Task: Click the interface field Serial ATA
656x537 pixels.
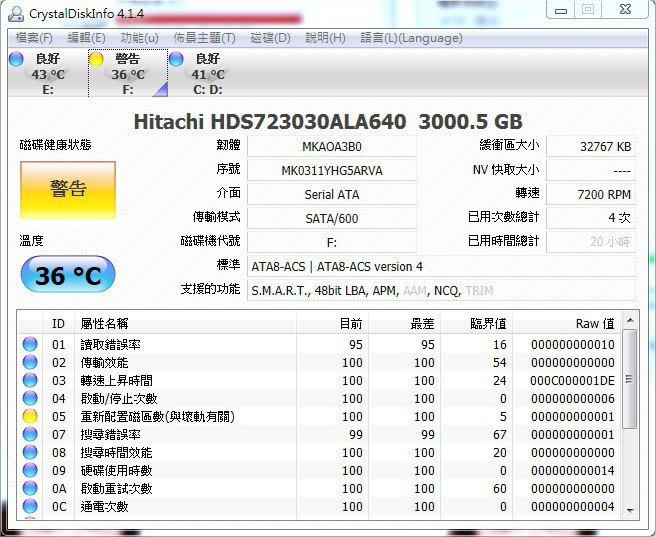Action: point(332,194)
